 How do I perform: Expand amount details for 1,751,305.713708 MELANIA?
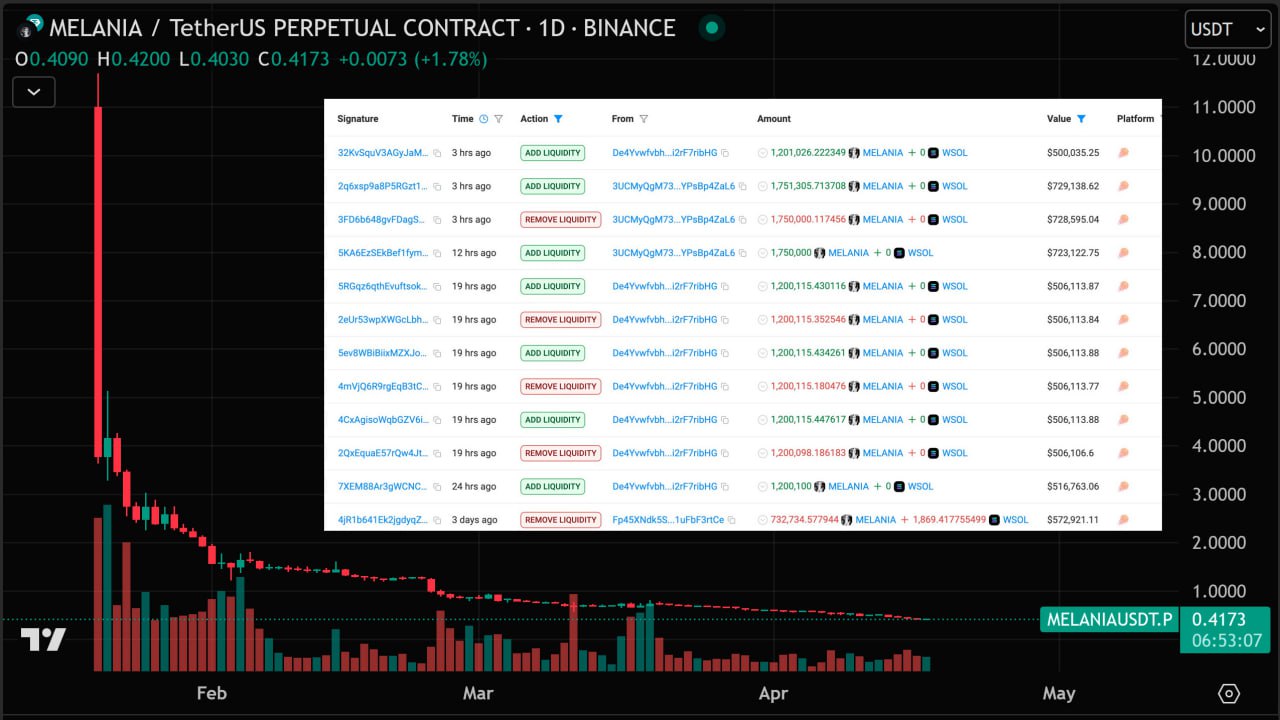pyautogui.click(x=762, y=186)
